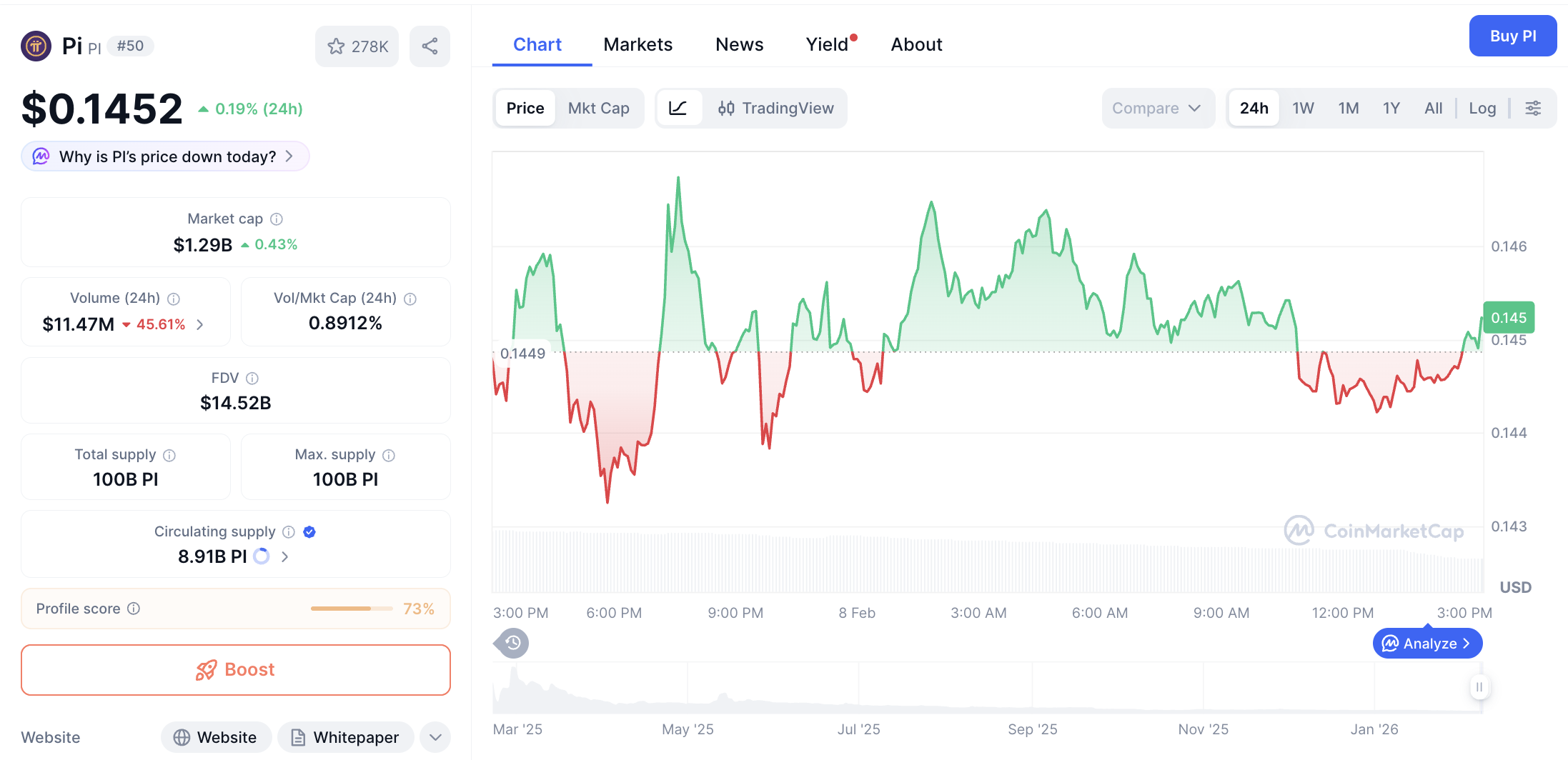Switch to the Markets tab
Image resolution: width=1568 pixels, height=760 pixels.
[x=638, y=44]
